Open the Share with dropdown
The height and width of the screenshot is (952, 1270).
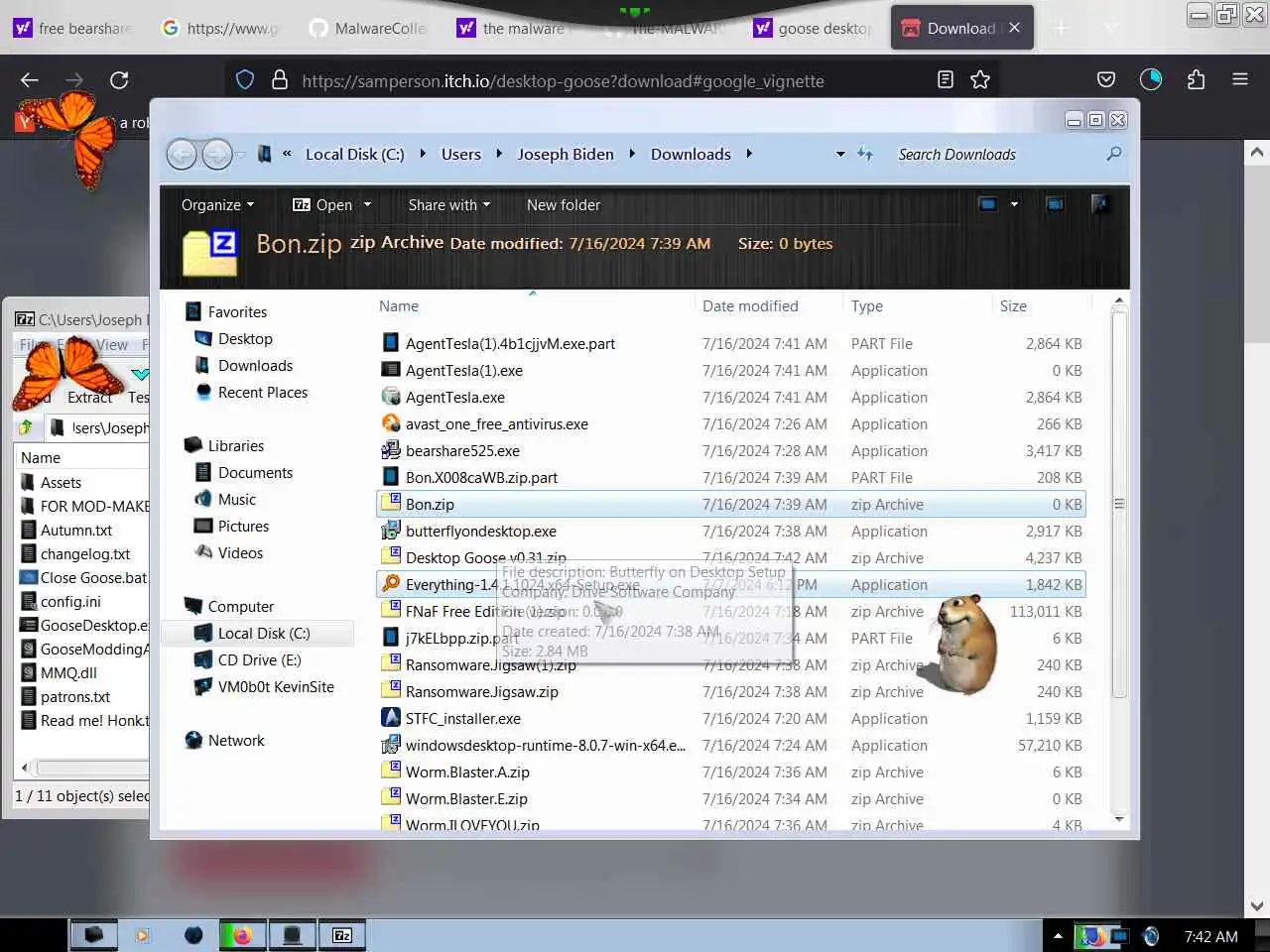(449, 204)
